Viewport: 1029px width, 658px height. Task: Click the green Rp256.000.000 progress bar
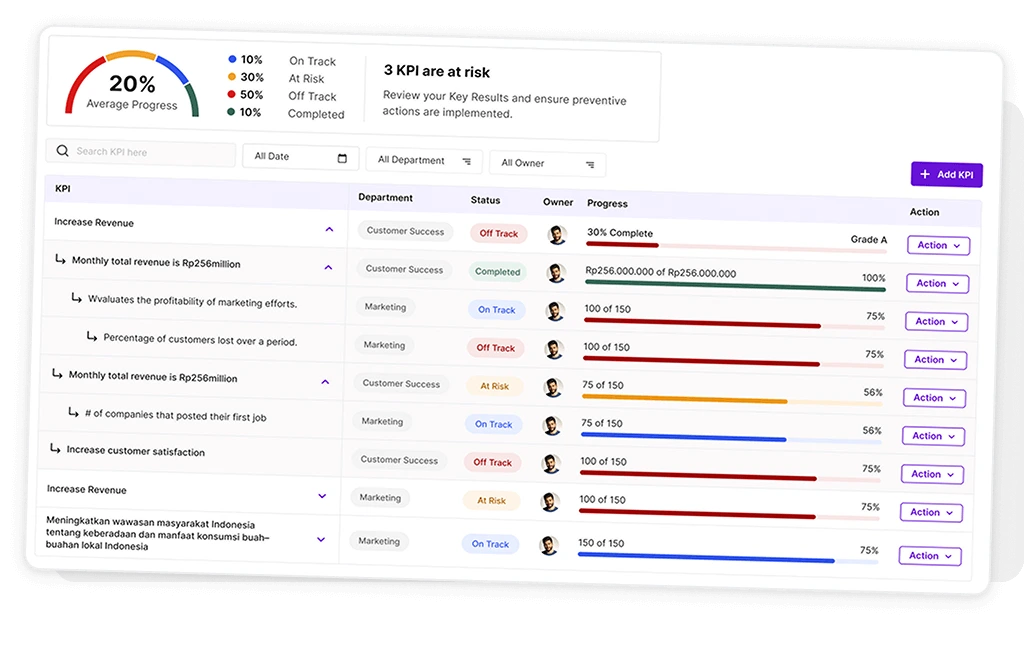click(734, 288)
